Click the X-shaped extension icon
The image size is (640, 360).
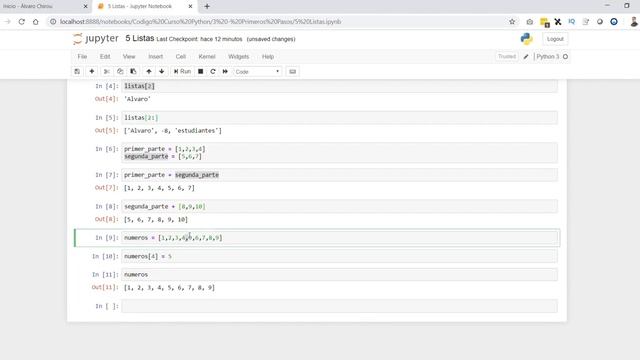pos(558,22)
